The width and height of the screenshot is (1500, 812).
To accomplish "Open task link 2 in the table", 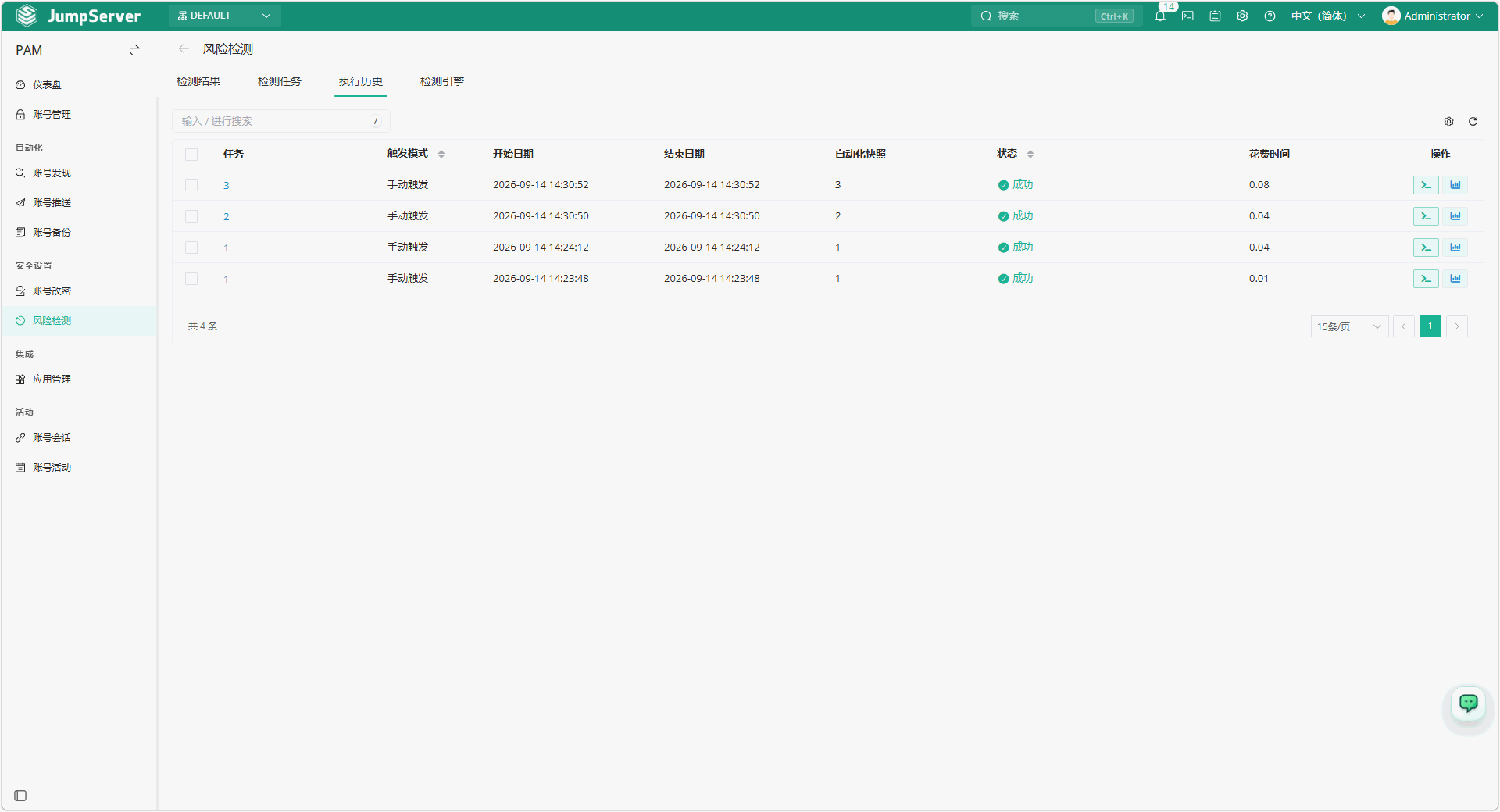I will tap(227, 216).
